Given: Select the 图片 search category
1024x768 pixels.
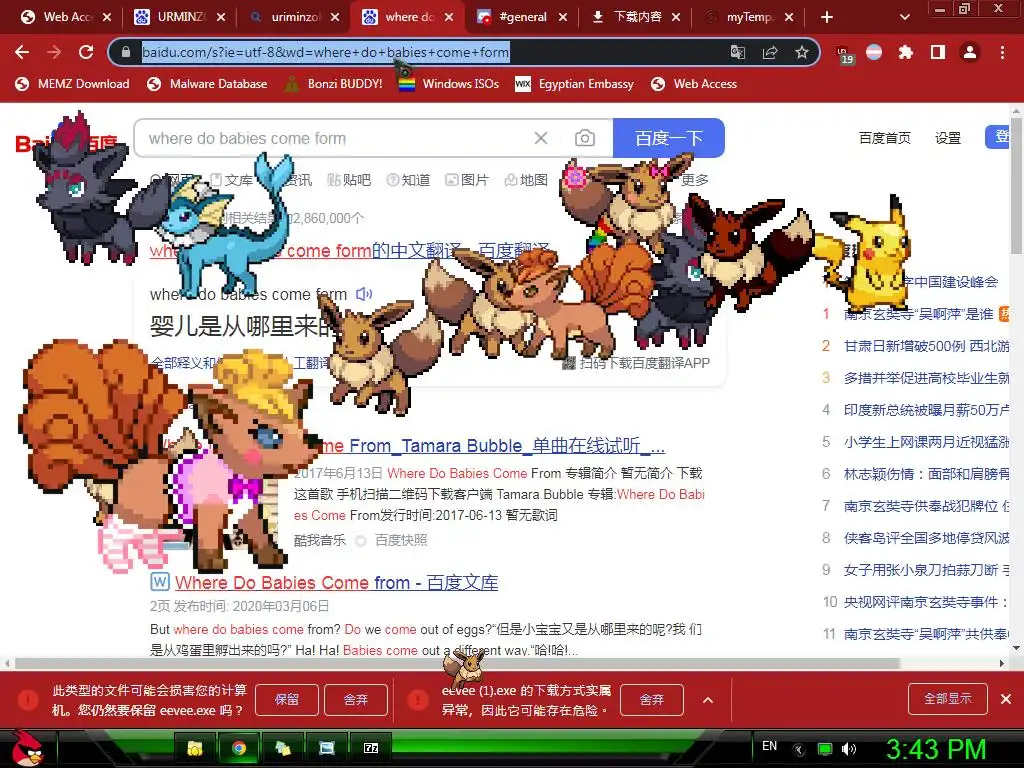Looking at the screenshot, I should point(467,180).
